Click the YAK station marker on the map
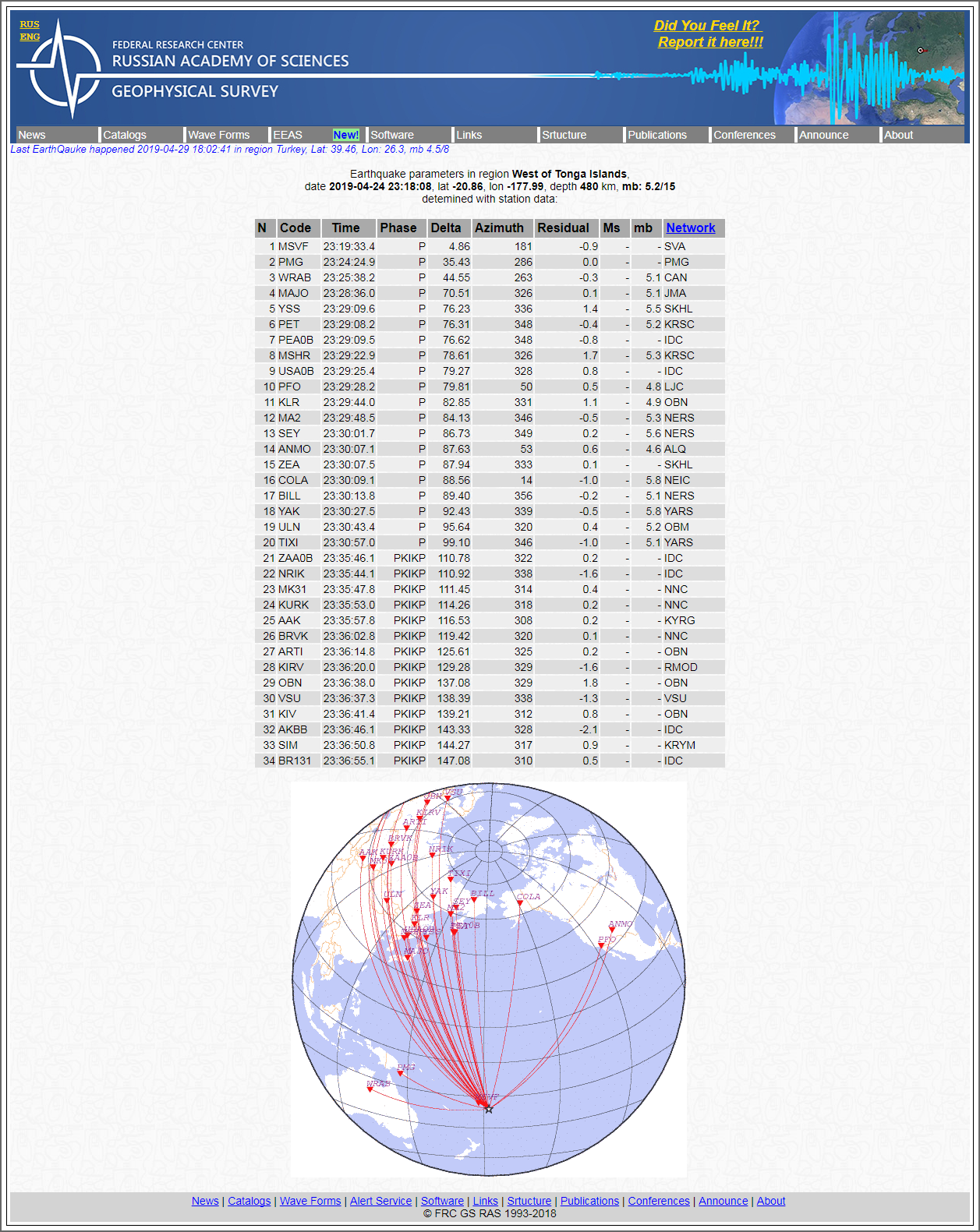Viewport: 980px width, 1232px height. tap(433, 898)
